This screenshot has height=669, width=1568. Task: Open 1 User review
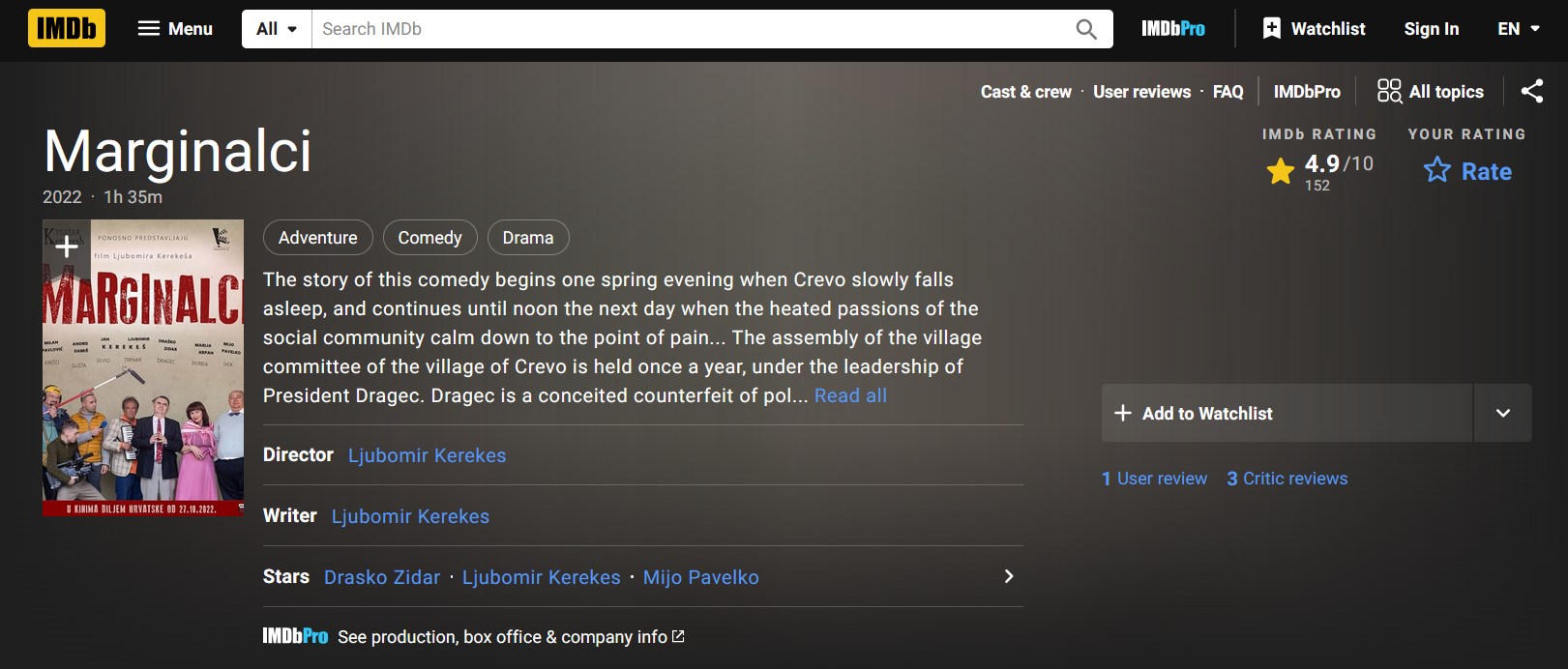tap(1154, 479)
